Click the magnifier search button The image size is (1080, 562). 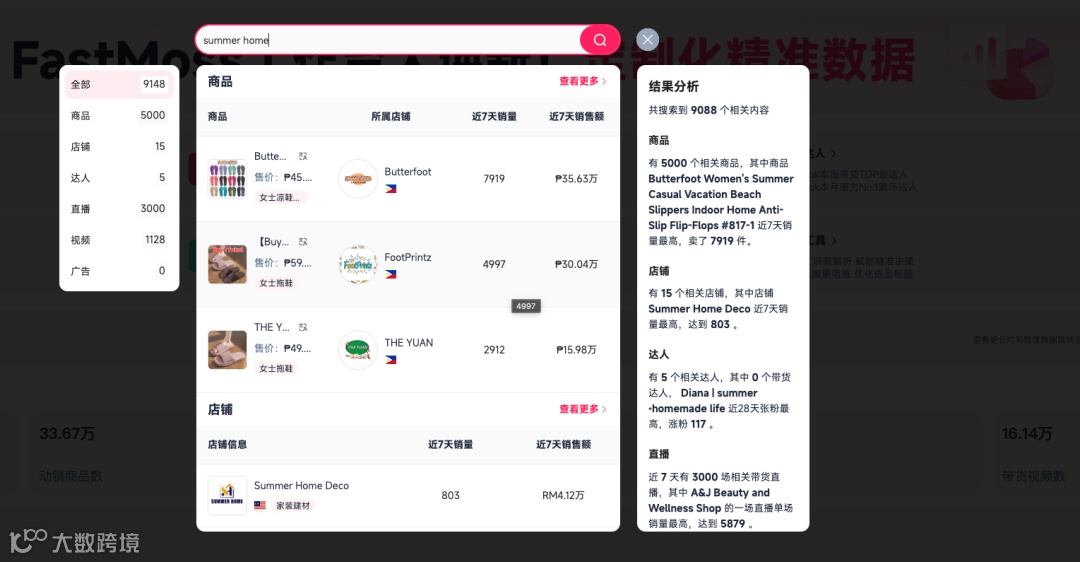[x=600, y=40]
